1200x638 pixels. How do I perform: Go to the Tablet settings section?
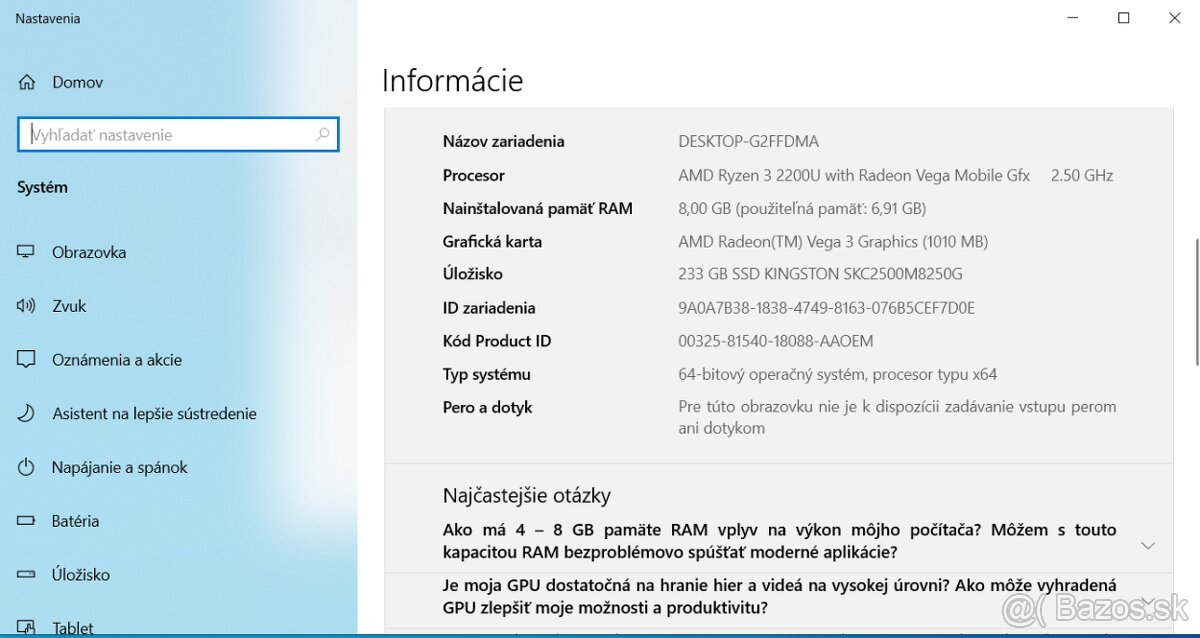click(72, 628)
